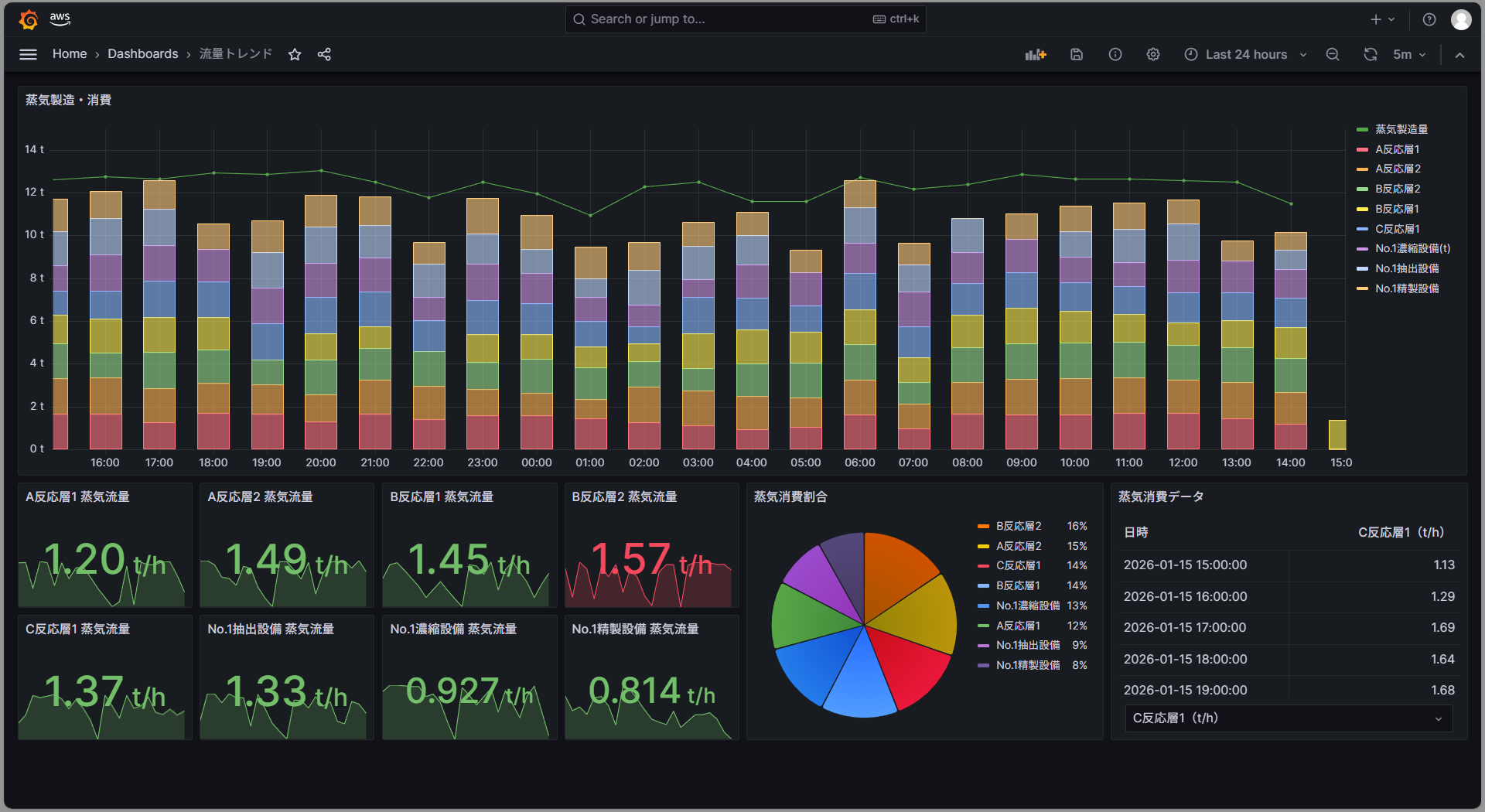Image resolution: width=1485 pixels, height=812 pixels.
Task: Zoom out the time range with the magnifier icon
Action: 1333,54
